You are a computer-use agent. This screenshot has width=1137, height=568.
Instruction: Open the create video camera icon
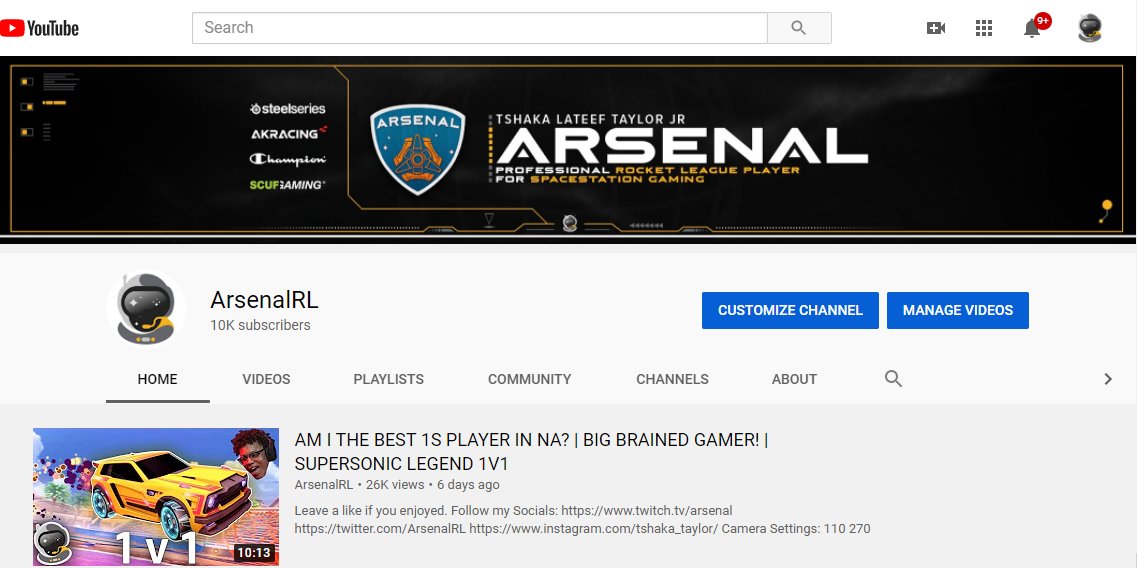coord(935,28)
